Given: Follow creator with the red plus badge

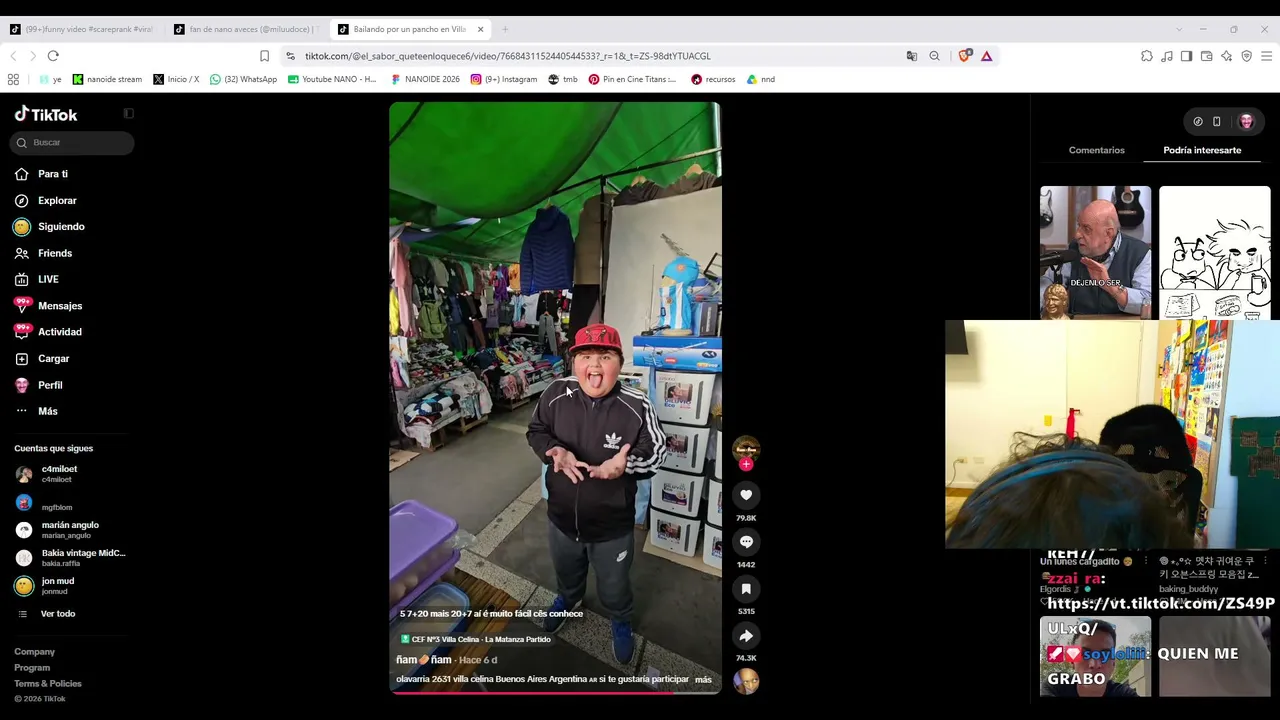Looking at the screenshot, I should pos(746,464).
